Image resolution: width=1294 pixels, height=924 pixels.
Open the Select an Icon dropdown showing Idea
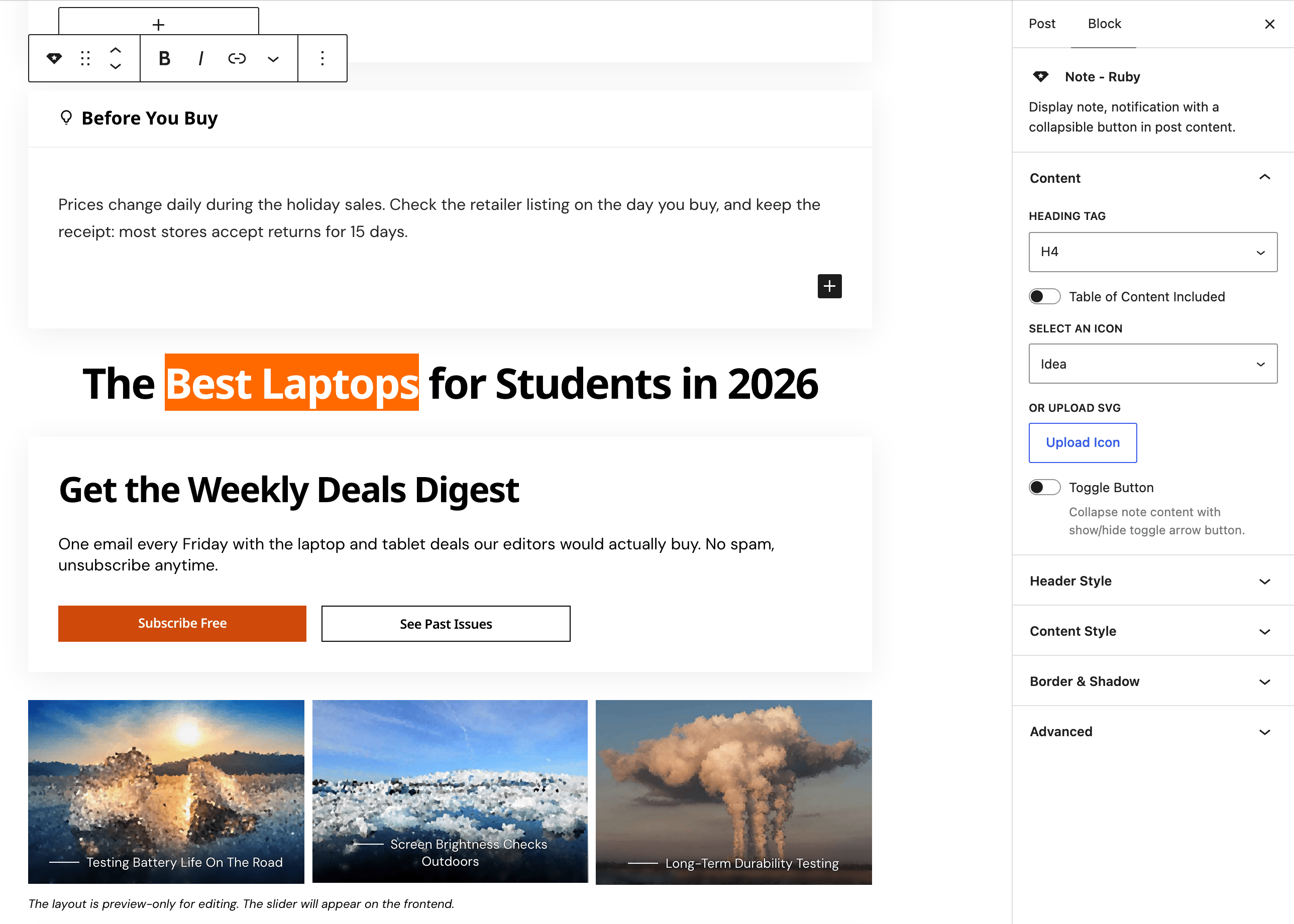pos(1153,364)
